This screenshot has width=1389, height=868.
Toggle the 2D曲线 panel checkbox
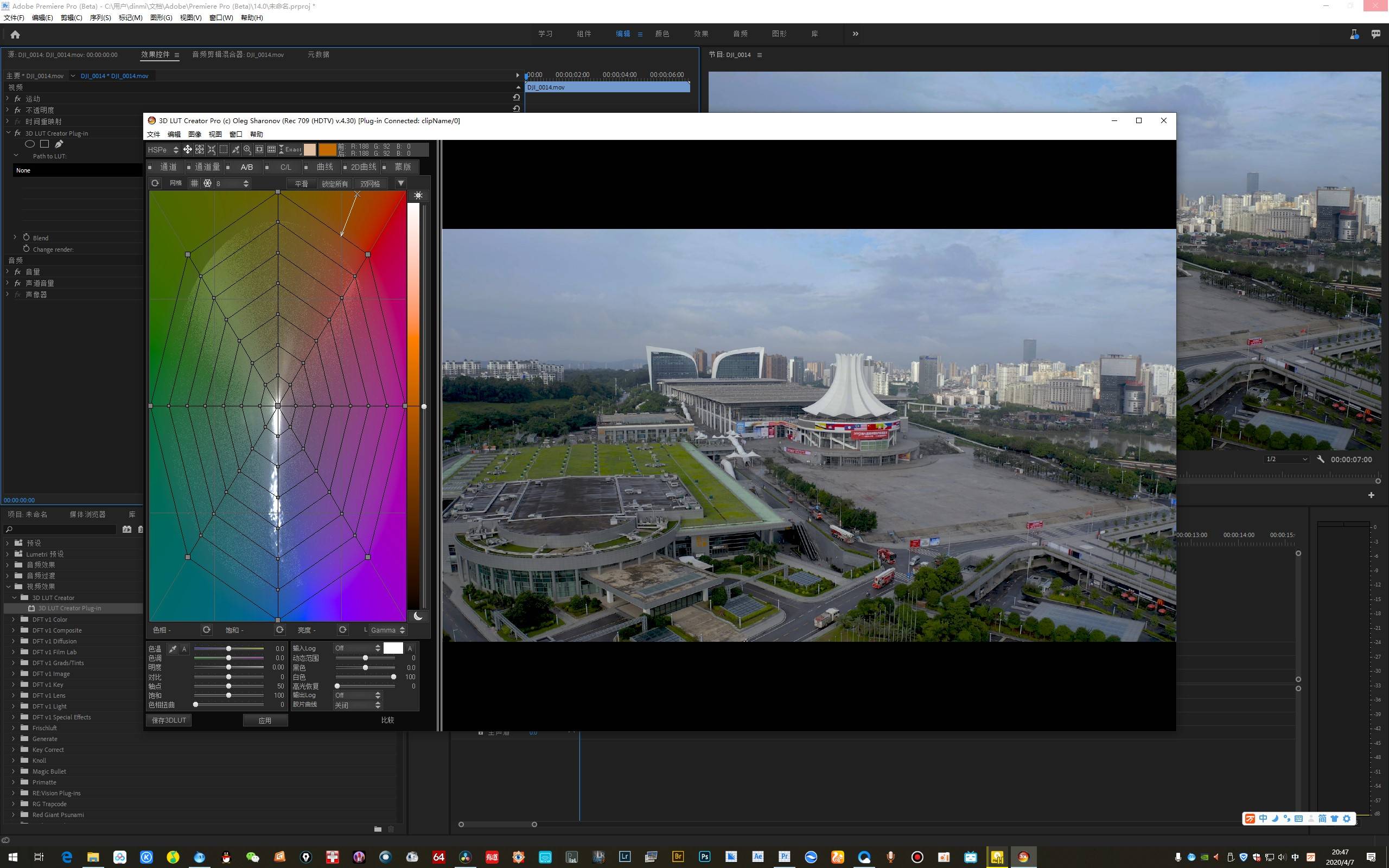(345, 167)
